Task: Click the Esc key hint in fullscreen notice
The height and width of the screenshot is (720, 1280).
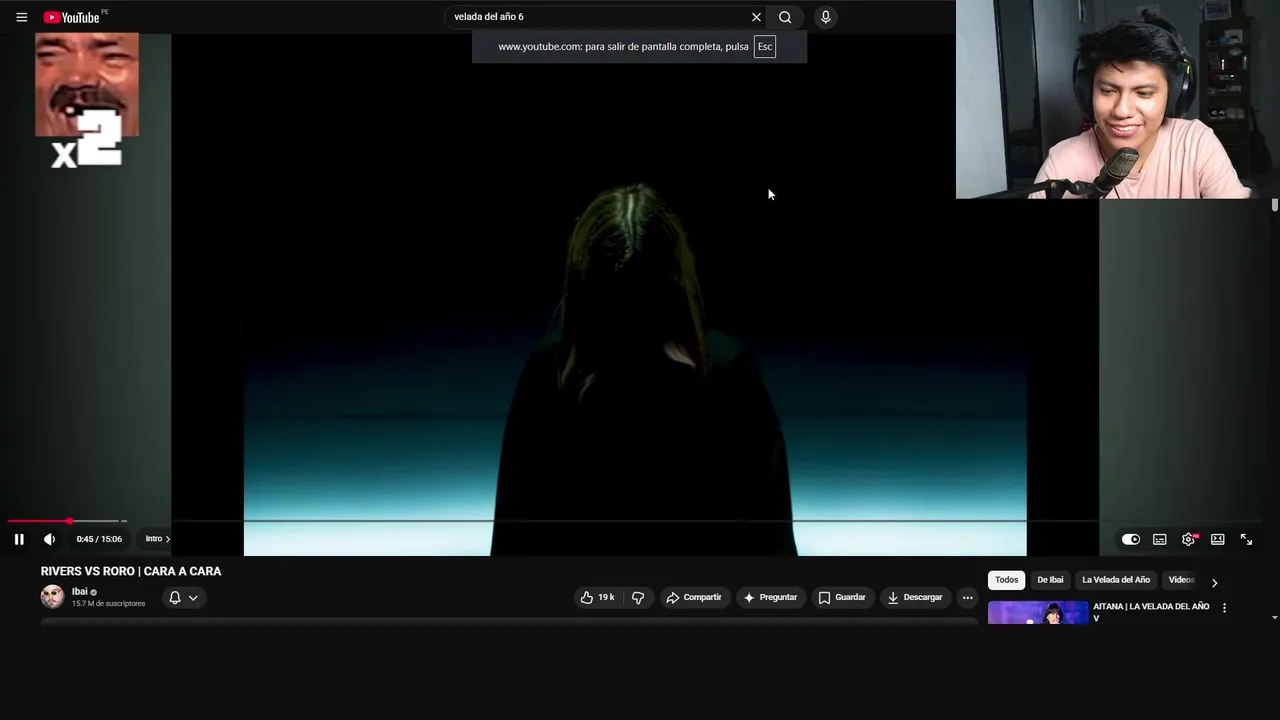Action: pos(764,46)
